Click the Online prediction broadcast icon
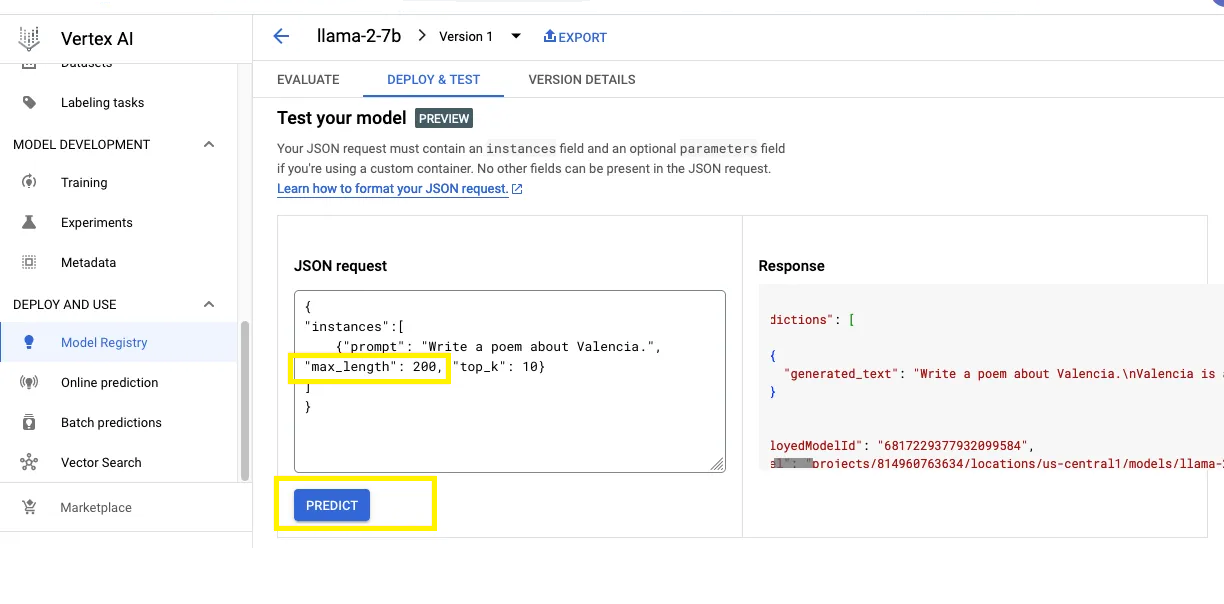The height and width of the screenshot is (604, 1224). (29, 382)
